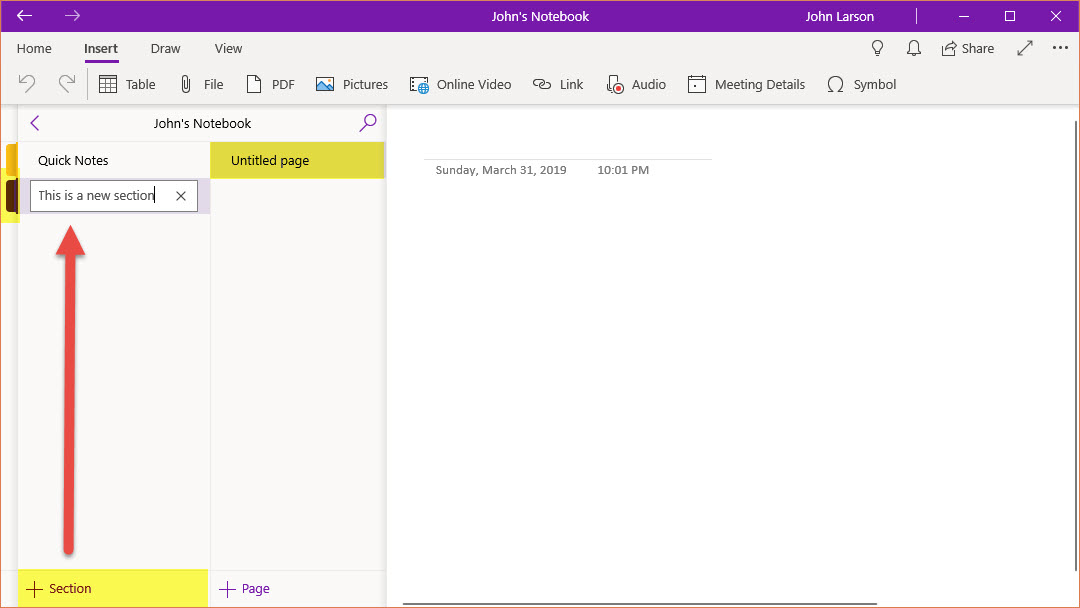
Task: Open the Symbol picker
Action: (x=861, y=85)
